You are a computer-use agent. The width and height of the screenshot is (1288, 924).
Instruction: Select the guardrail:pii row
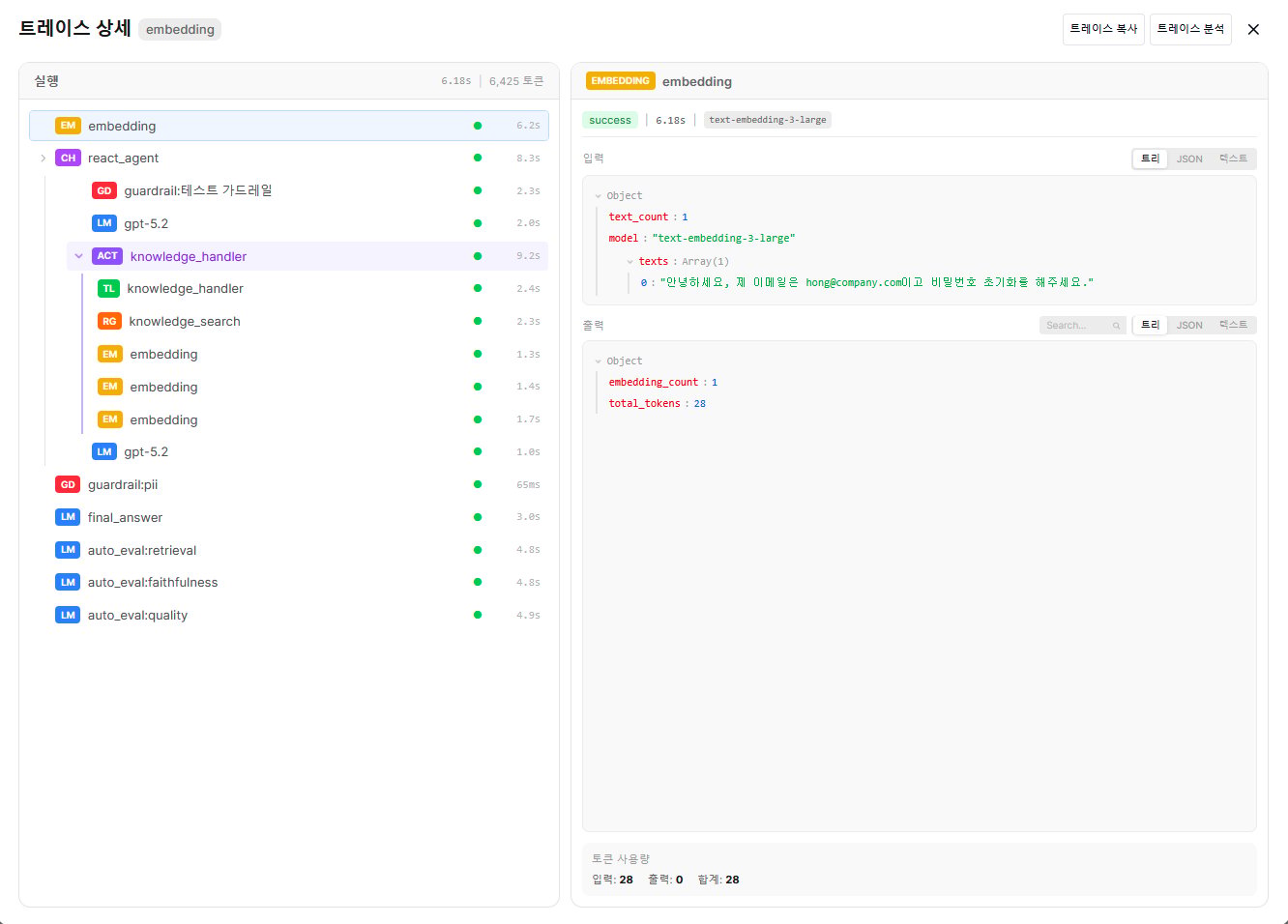pos(289,485)
